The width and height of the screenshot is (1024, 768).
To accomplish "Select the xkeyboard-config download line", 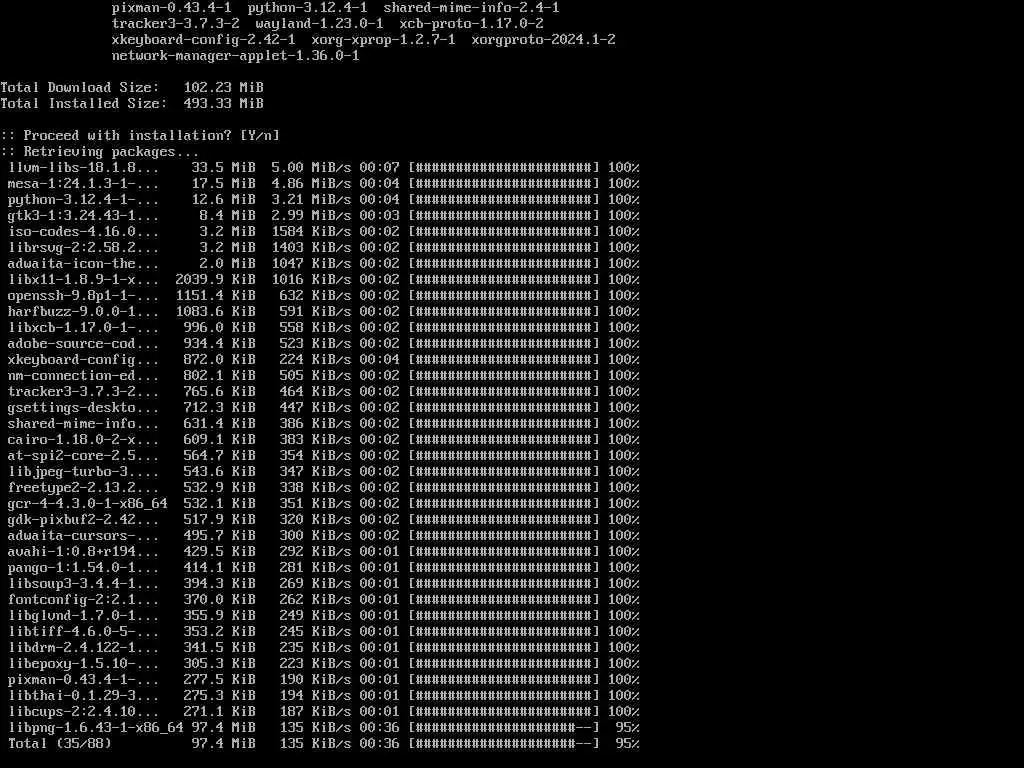I will click(x=324, y=359).
